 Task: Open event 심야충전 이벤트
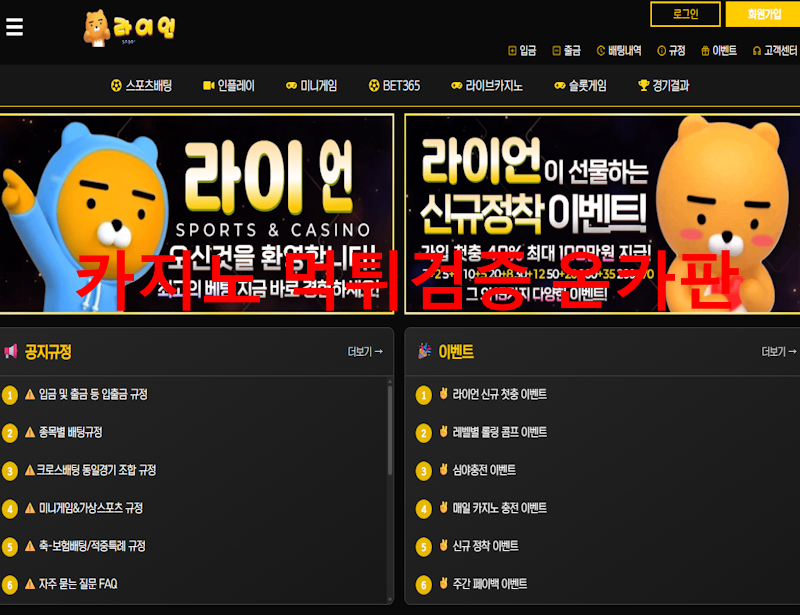click(x=484, y=470)
